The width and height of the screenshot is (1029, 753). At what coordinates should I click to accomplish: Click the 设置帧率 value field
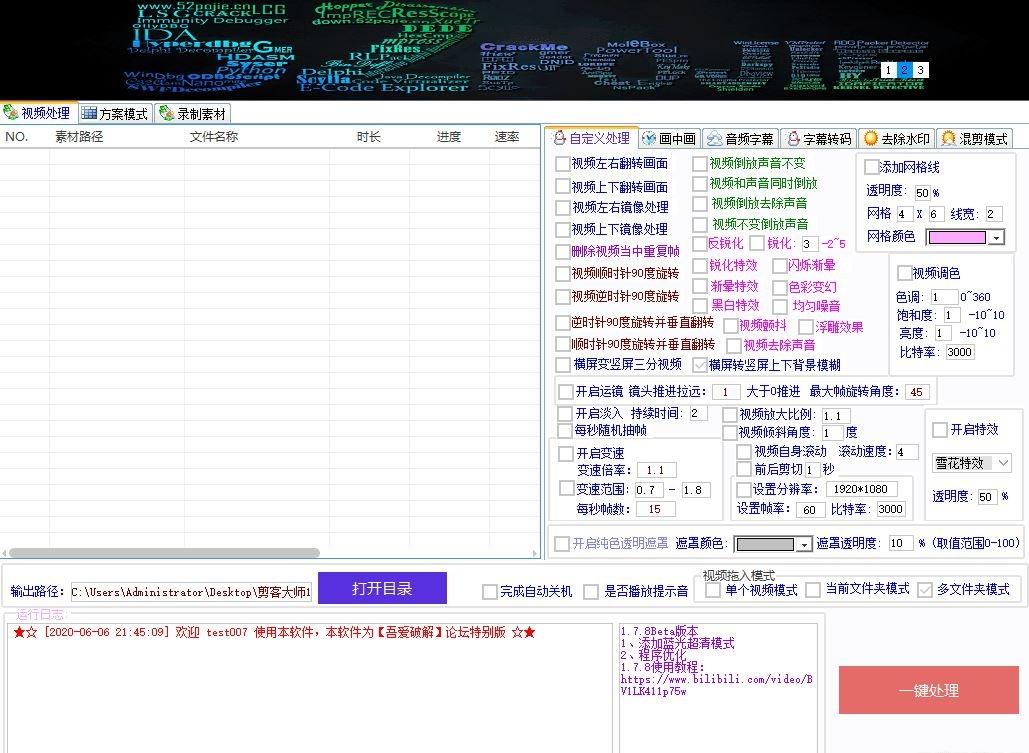point(810,509)
